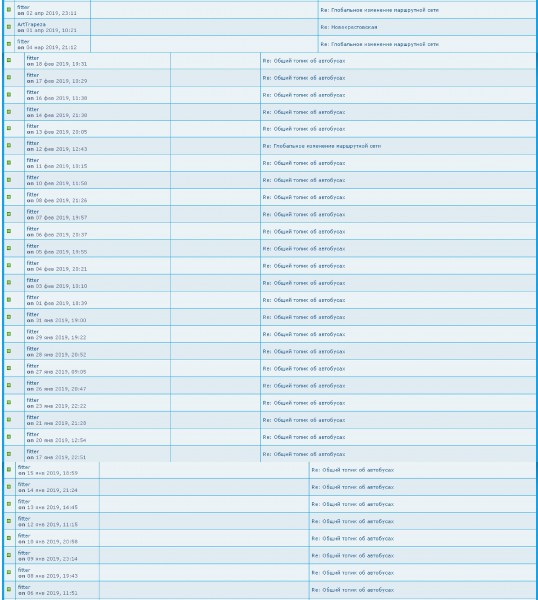The width and height of the screenshot is (538, 600).
Task: Open 'Re: Общий топик об автобусах' from 14 янв
Action: pos(353,487)
